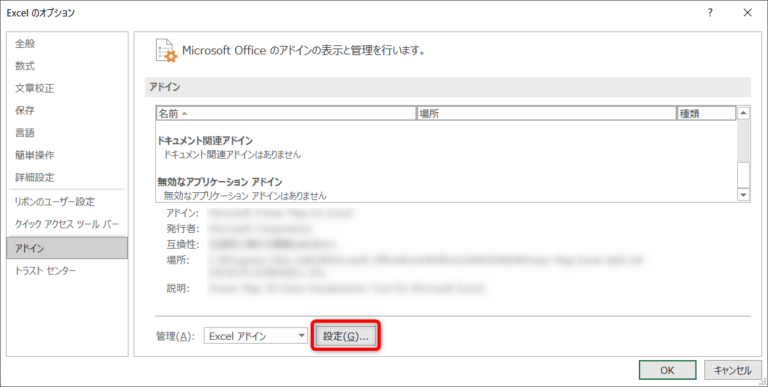Click the 説明: label
This screenshot has height=387, width=768.
(x=178, y=288)
